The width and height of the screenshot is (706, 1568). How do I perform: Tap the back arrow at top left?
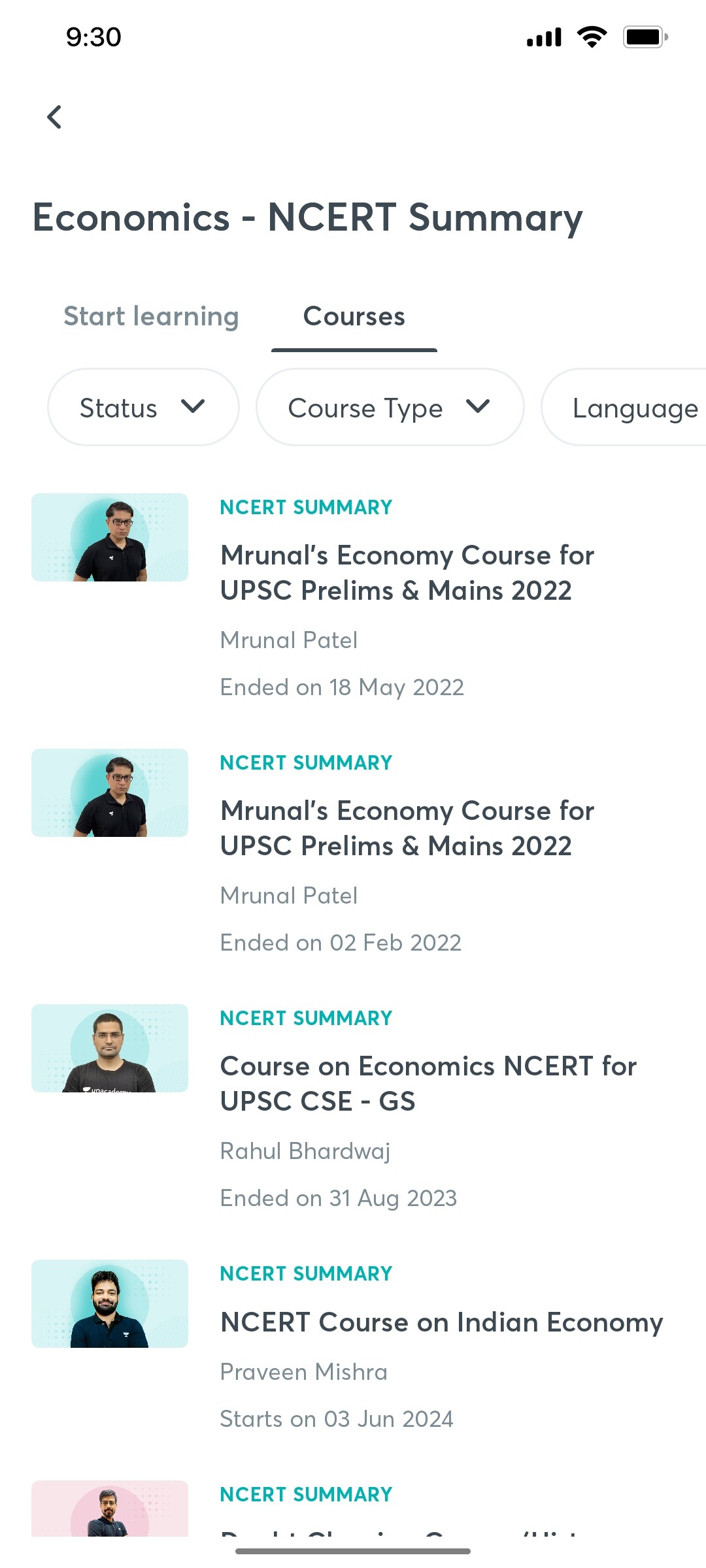[55, 117]
